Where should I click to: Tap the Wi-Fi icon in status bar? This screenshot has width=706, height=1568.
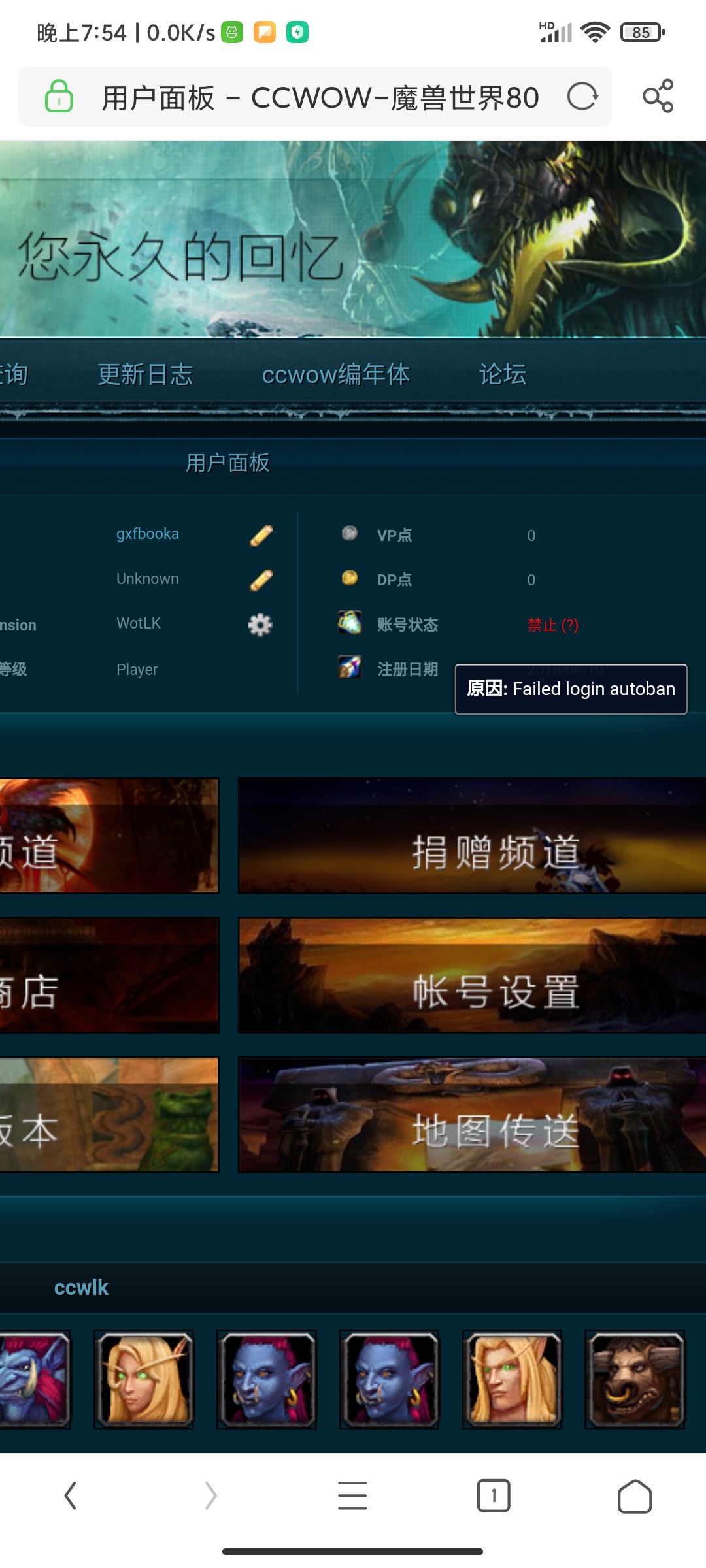(x=595, y=32)
